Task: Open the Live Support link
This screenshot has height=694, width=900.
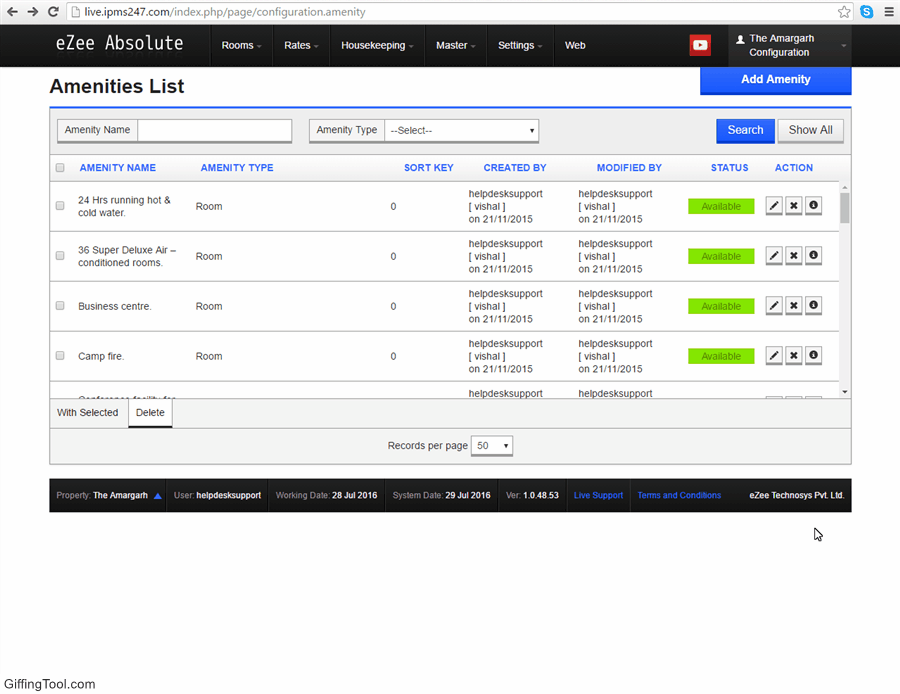Action: click(598, 495)
